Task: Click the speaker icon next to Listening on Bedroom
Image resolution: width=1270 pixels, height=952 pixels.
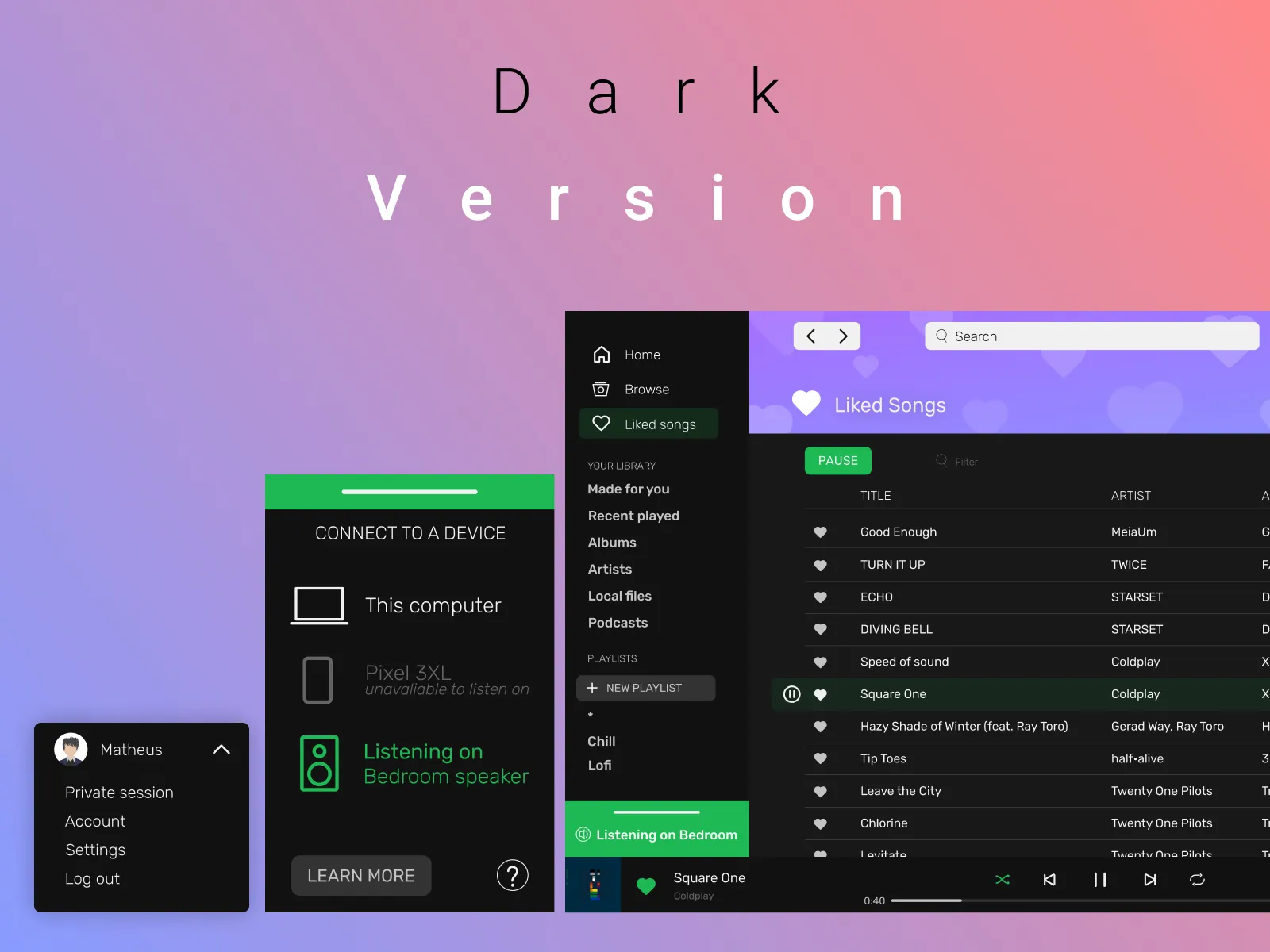Action: tap(583, 834)
